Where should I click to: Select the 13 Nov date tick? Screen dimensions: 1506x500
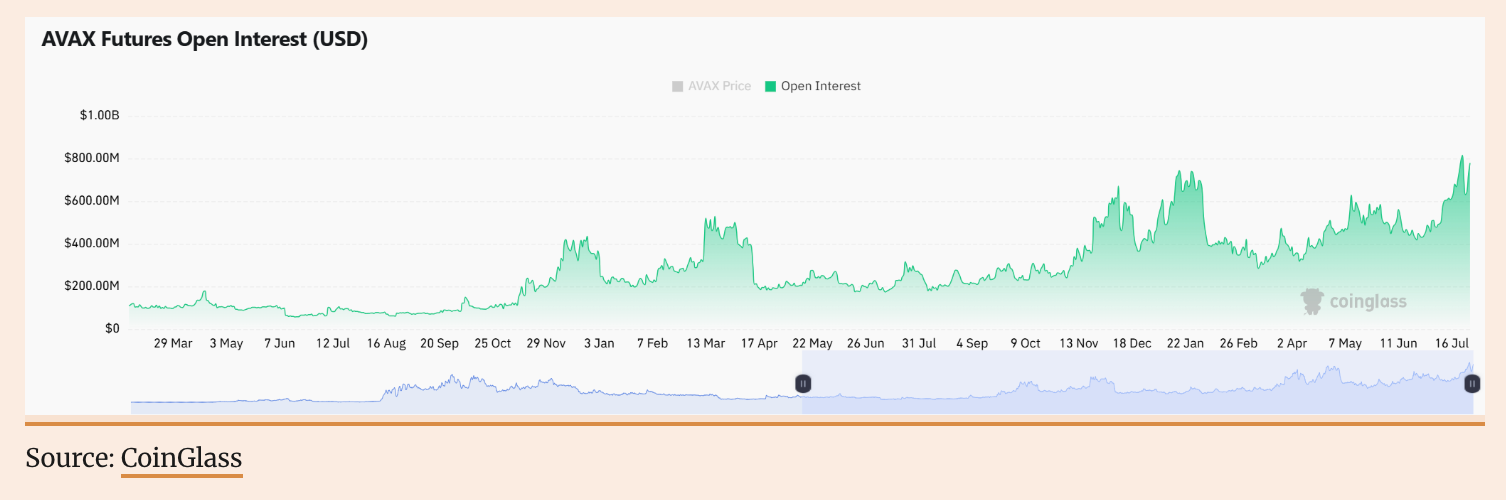coord(1078,343)
